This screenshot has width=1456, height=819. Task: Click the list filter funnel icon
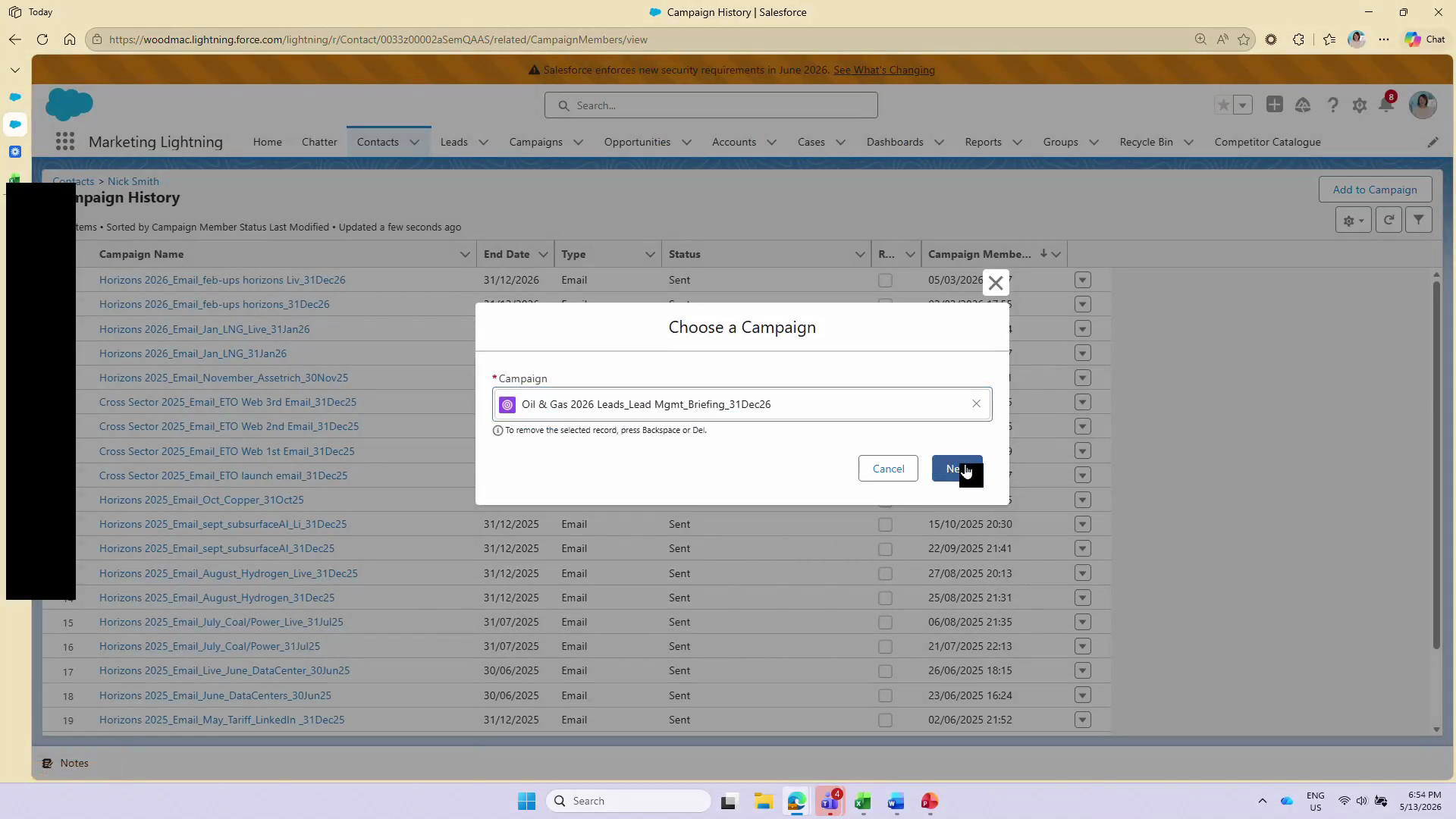(1418, 220)
